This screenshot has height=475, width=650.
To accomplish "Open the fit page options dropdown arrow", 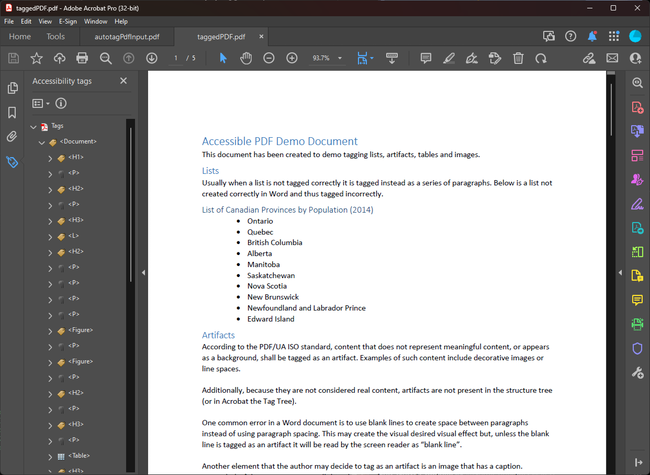I will click(372, 58).
